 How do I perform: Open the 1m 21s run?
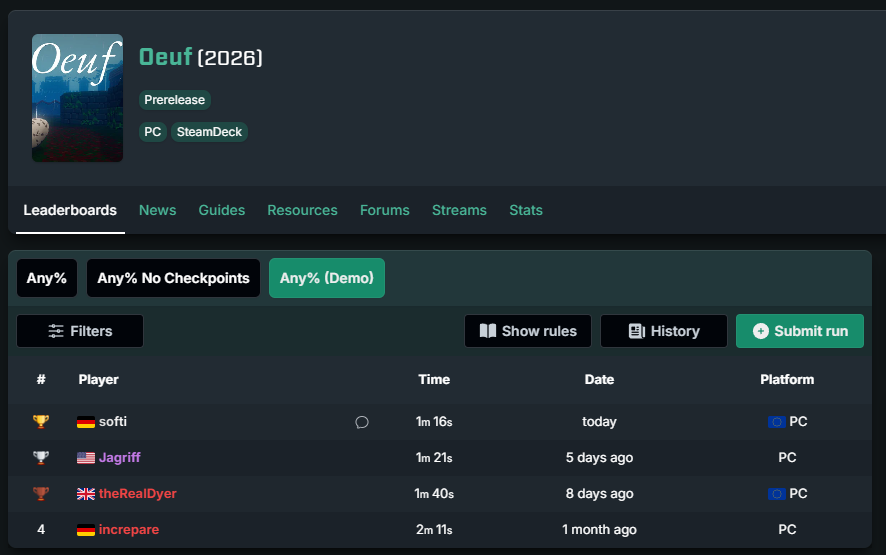[x=434, y=457]
